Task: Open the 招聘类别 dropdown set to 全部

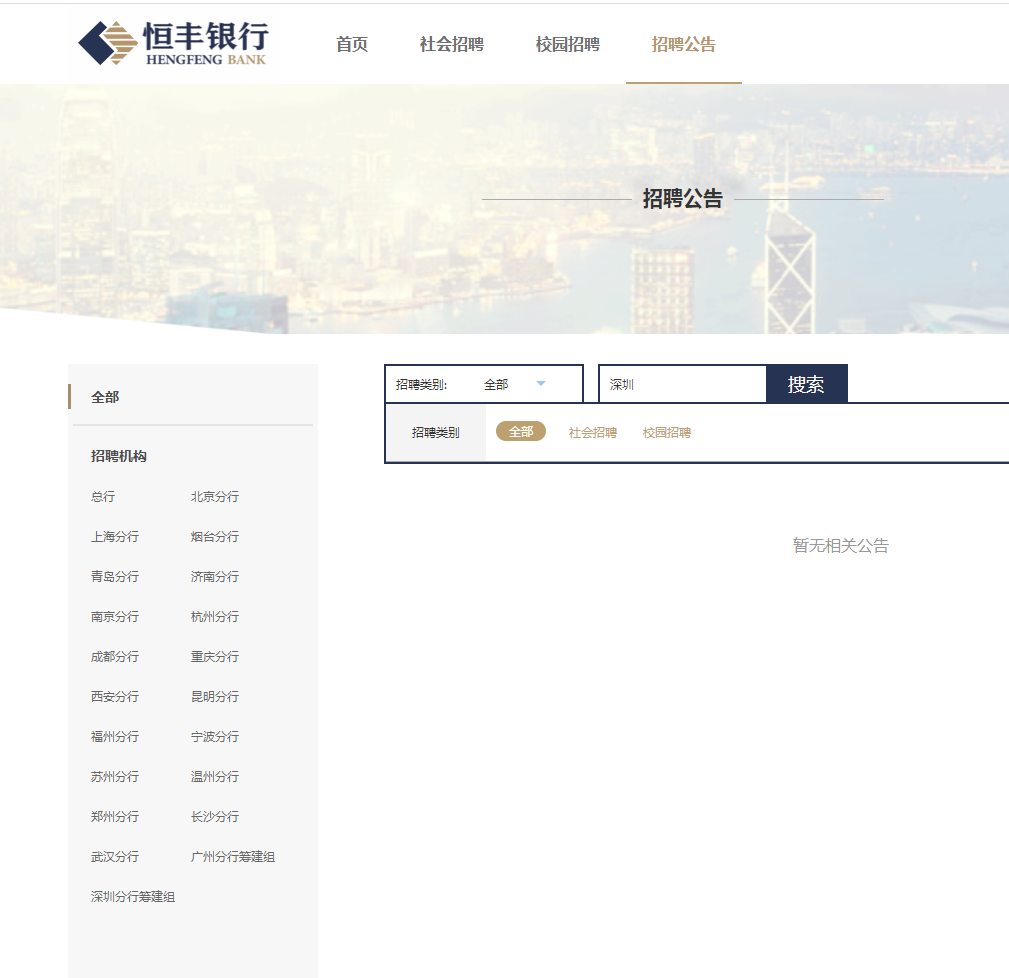Action: pos(484,384)
